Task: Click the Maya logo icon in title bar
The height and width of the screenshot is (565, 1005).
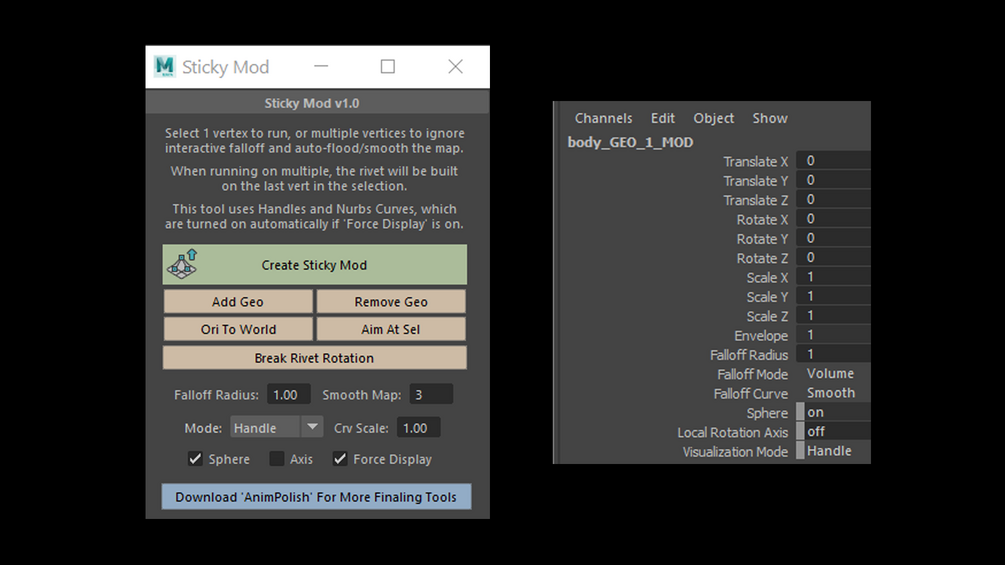Action: point(165,67)
